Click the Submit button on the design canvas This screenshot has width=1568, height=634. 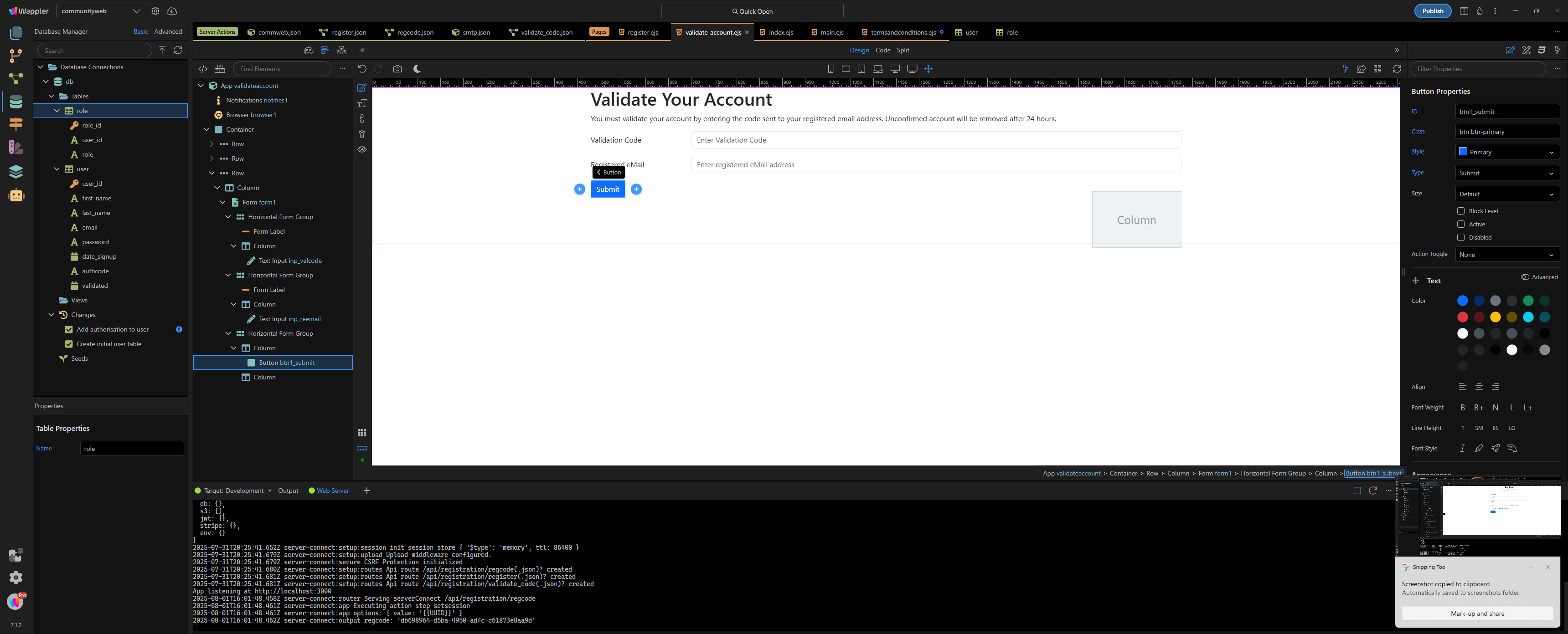(x=608, y=189)
